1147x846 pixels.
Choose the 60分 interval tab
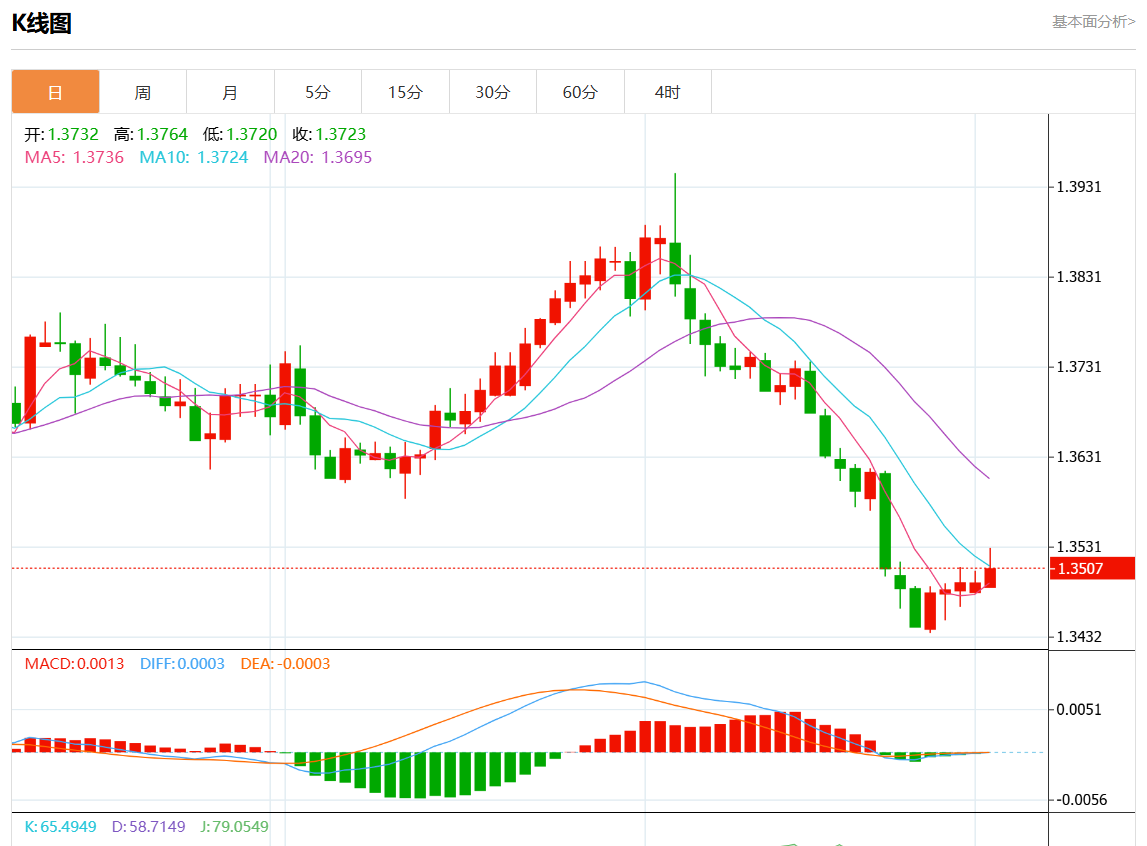pos(580,92)
